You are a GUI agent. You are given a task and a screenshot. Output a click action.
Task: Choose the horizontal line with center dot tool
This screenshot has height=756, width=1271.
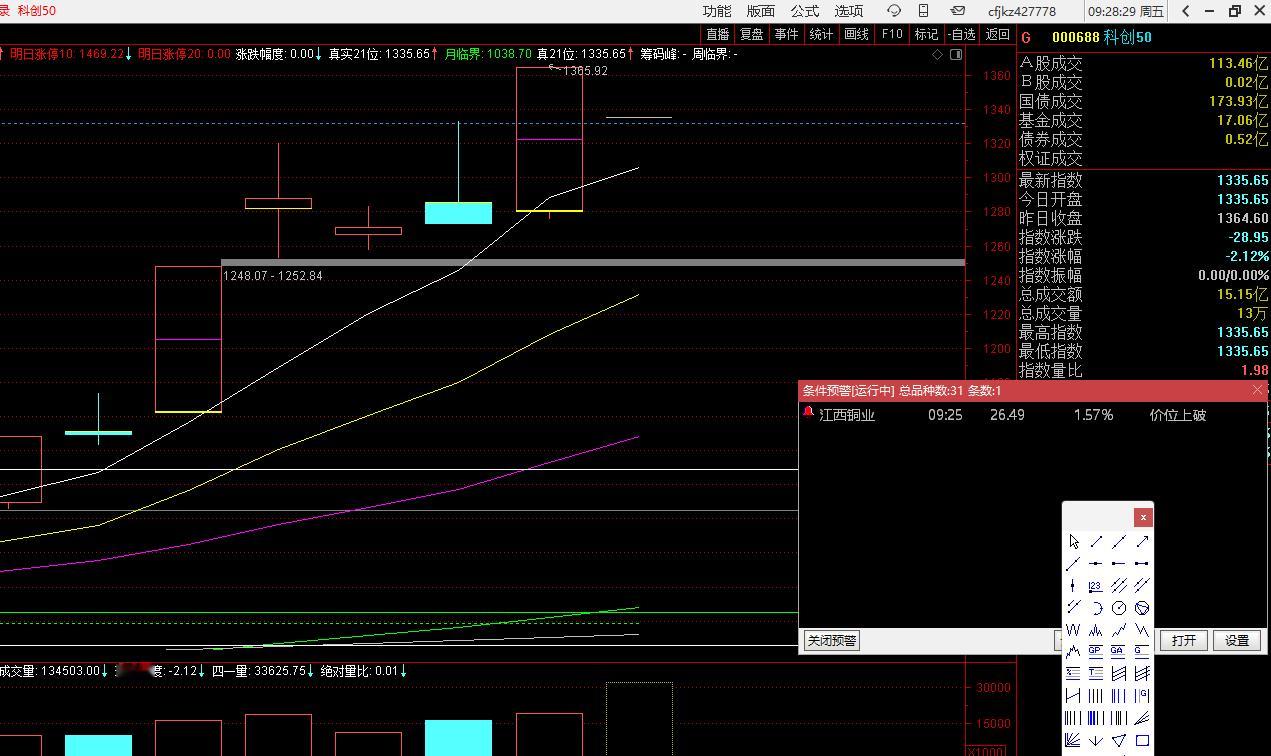(x=1096, y=563)
